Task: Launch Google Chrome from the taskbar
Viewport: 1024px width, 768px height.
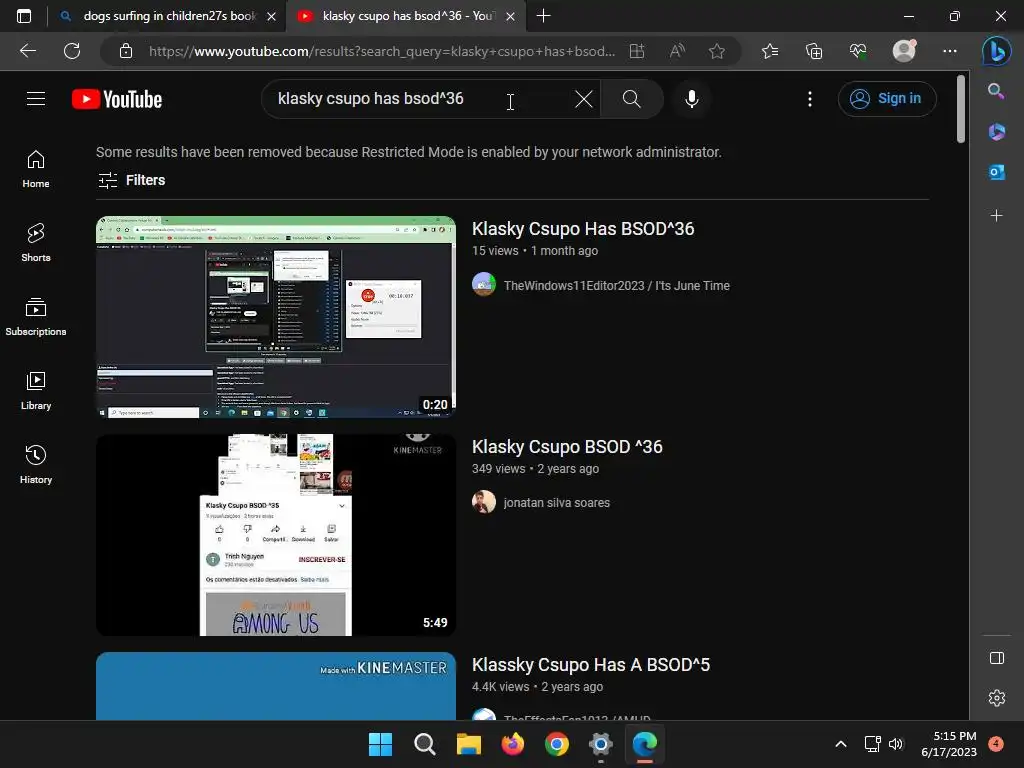Action: click(x=556, y=744)
